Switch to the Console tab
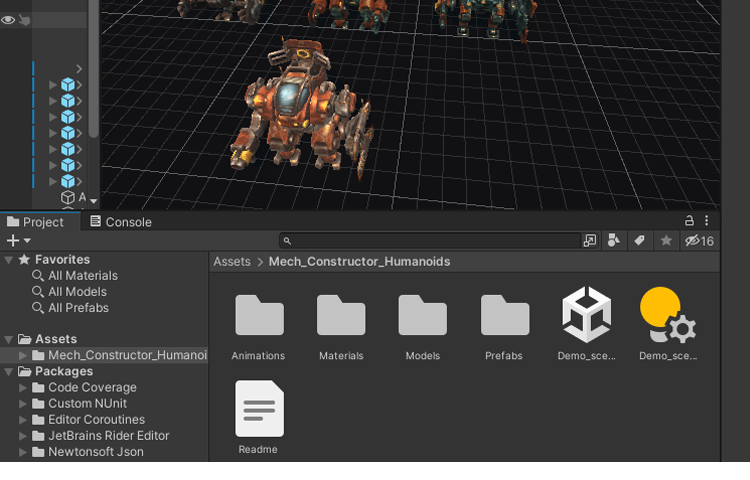This screenshot has width=750, height=480. (x=121, y=222)
